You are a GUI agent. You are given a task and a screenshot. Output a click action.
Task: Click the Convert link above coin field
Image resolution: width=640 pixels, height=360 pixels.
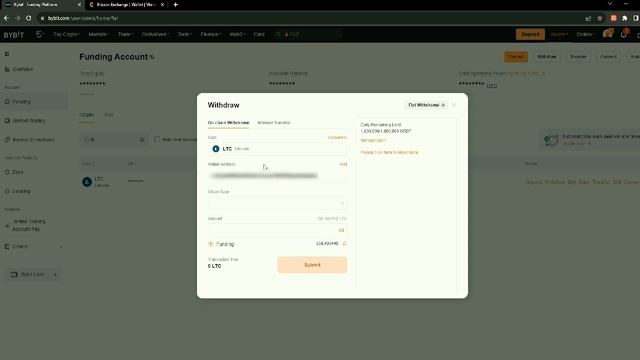coord(337,138)
